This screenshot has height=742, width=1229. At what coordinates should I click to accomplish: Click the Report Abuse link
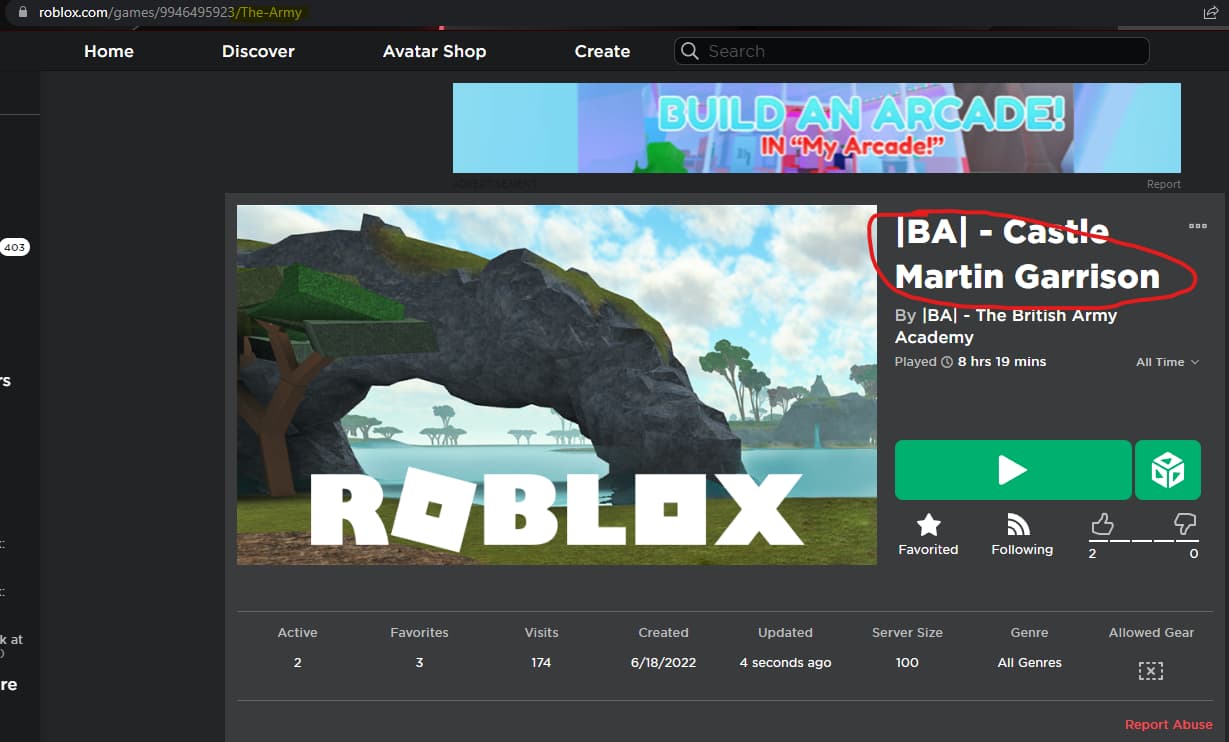pyautogui.click(x=1168, y=725)
